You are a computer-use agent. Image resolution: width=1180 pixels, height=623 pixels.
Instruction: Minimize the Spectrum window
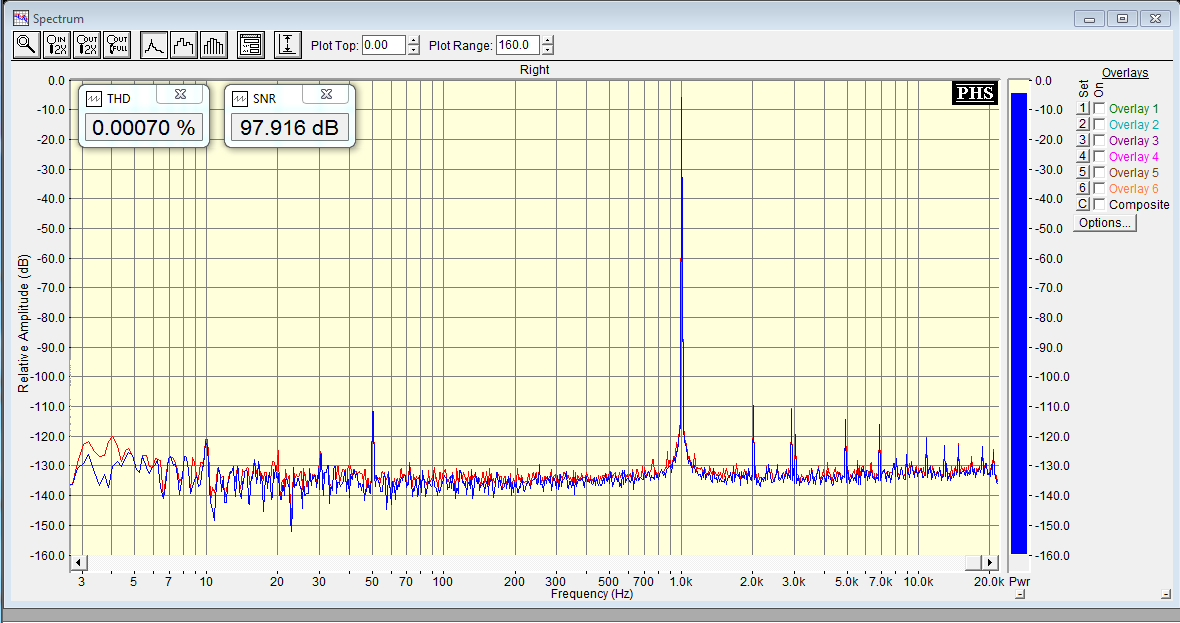[x=1089, y=19]
